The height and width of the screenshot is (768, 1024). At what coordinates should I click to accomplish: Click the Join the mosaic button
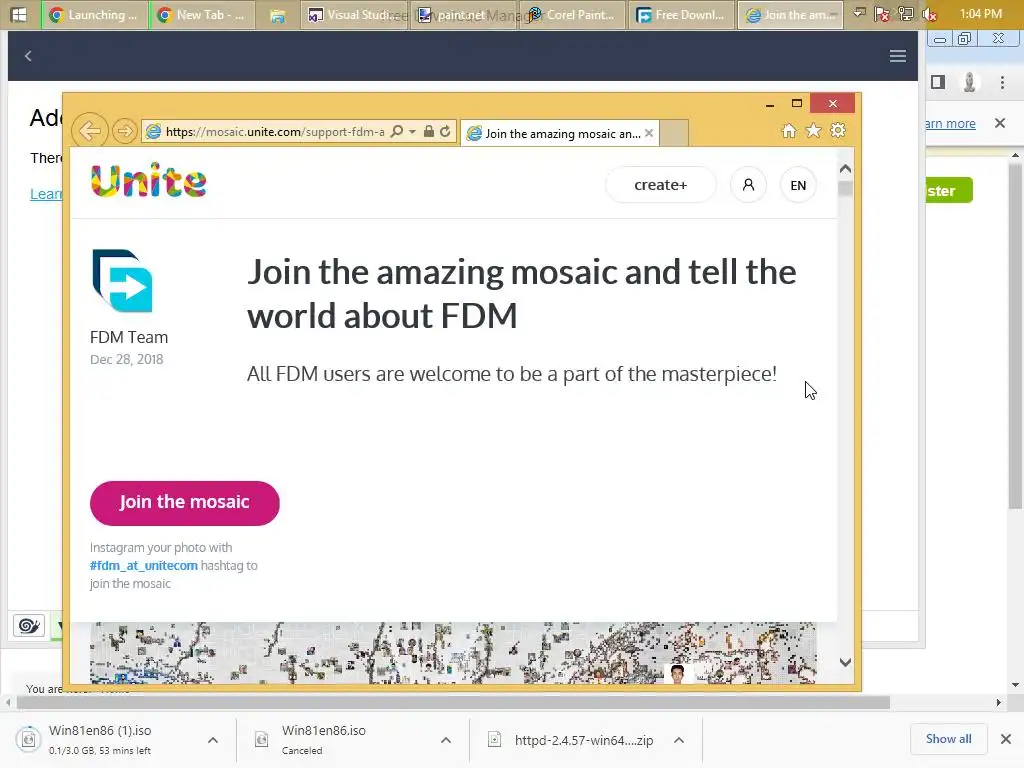[x=185, y=503]
